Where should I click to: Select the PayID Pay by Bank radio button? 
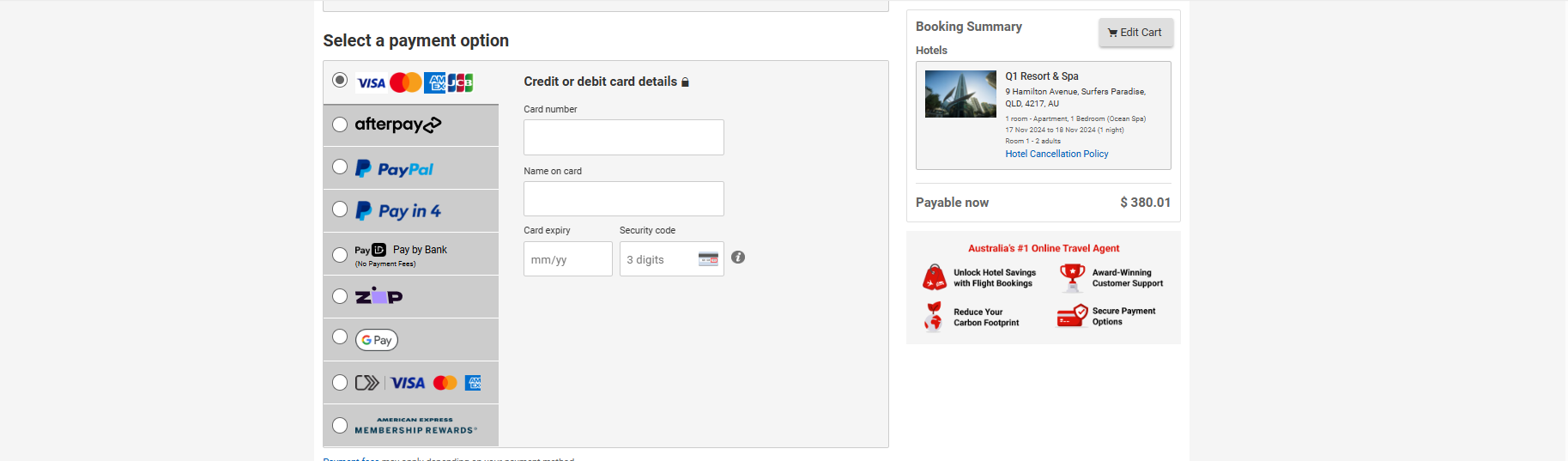click(x=340, y=255)
